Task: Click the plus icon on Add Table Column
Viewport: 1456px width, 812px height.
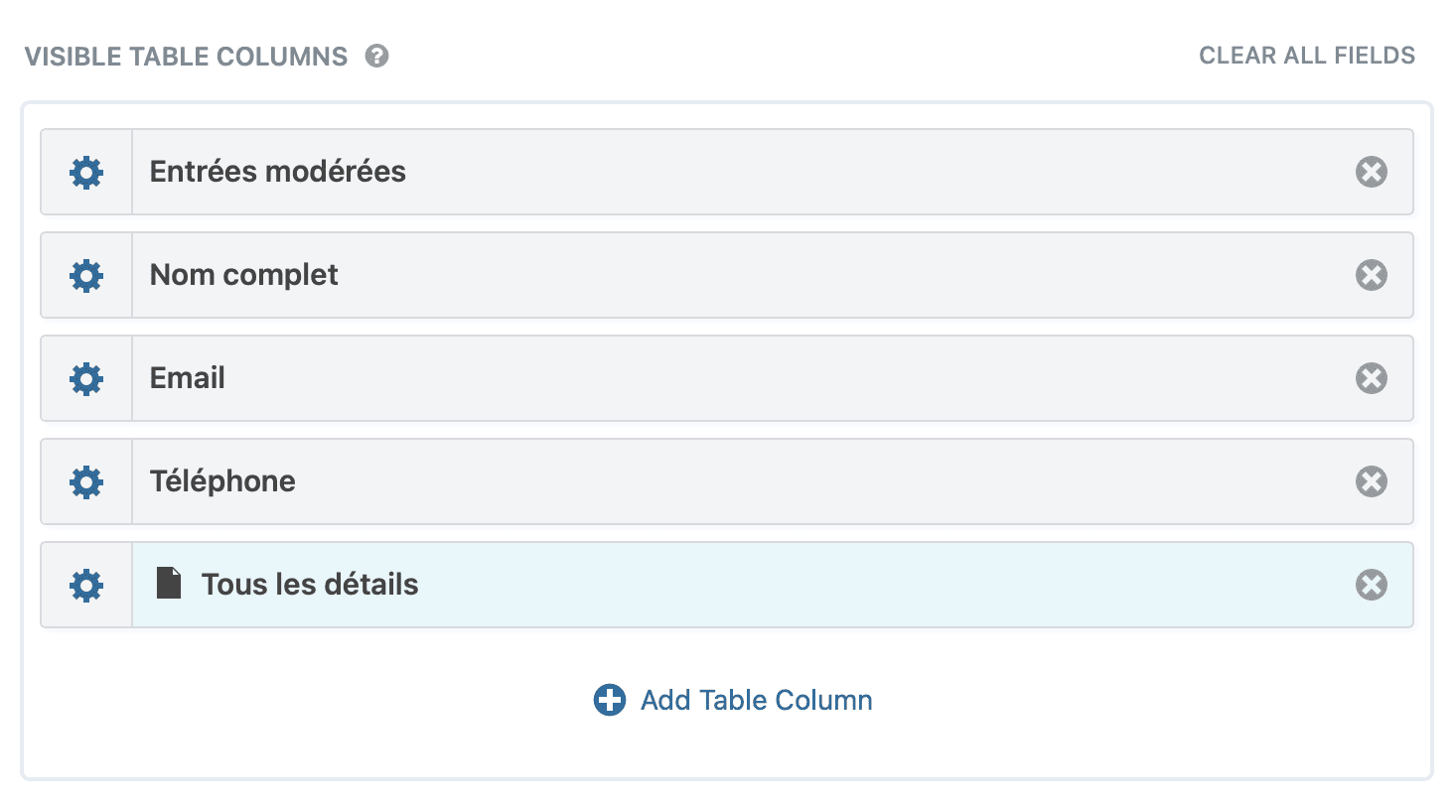Action: click(x=608, y=700)
